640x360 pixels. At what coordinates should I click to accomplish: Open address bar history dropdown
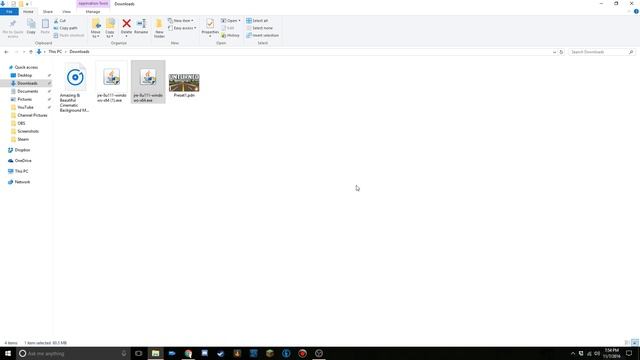click(554, 52)
